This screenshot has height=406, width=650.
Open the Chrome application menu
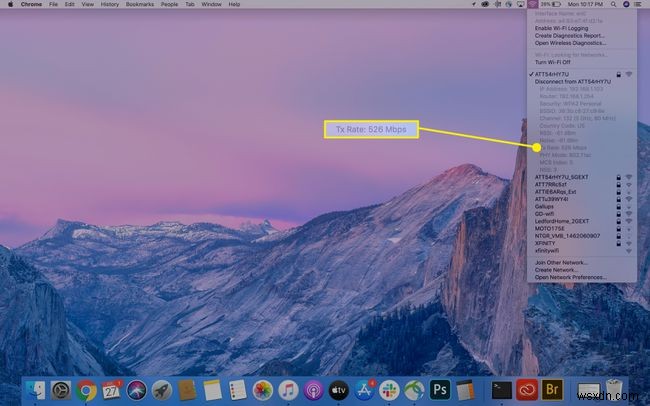point(31,4)
